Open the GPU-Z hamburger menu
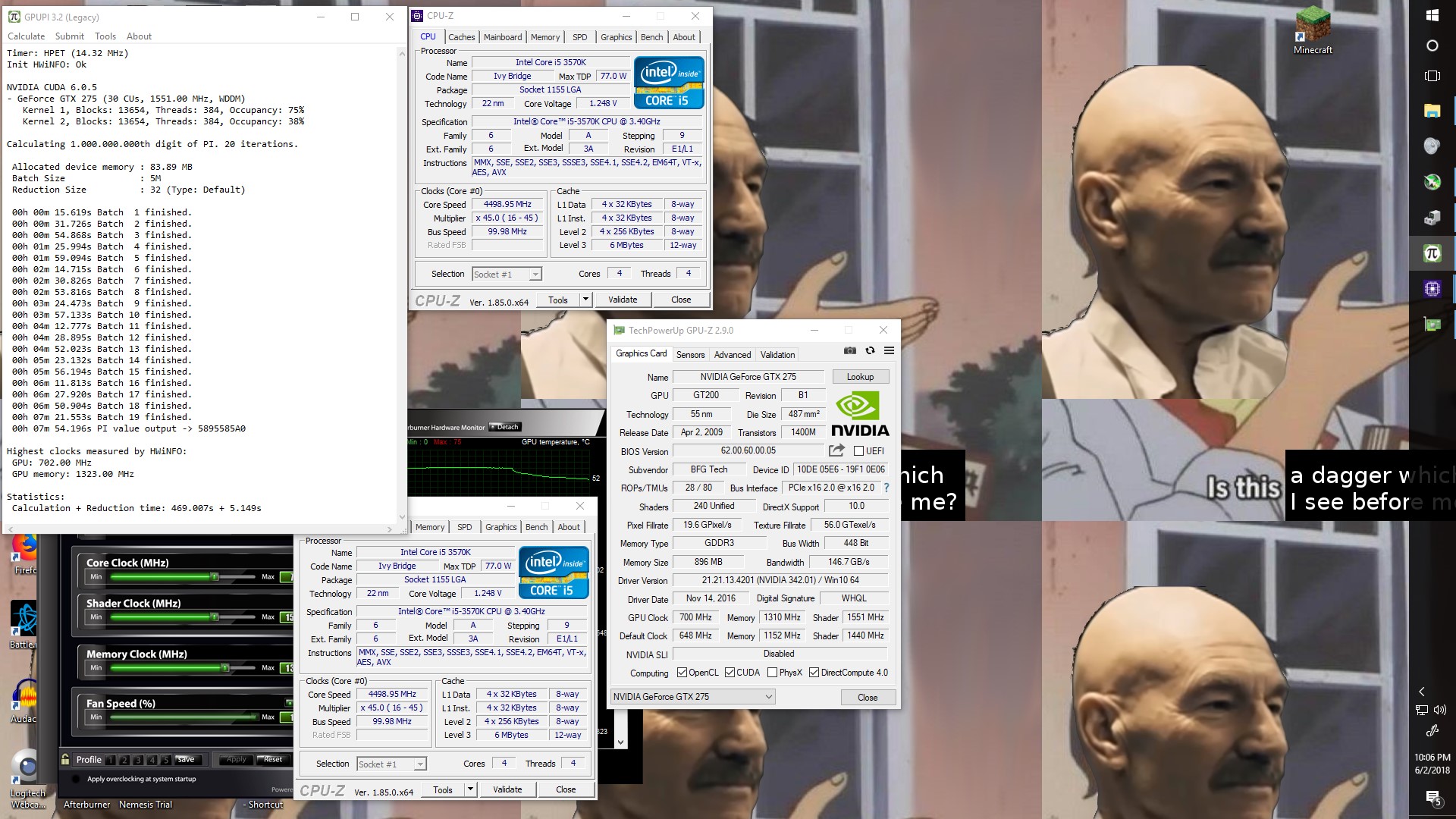The width and height of the screenshot is (1456, 819). (889, 350)
